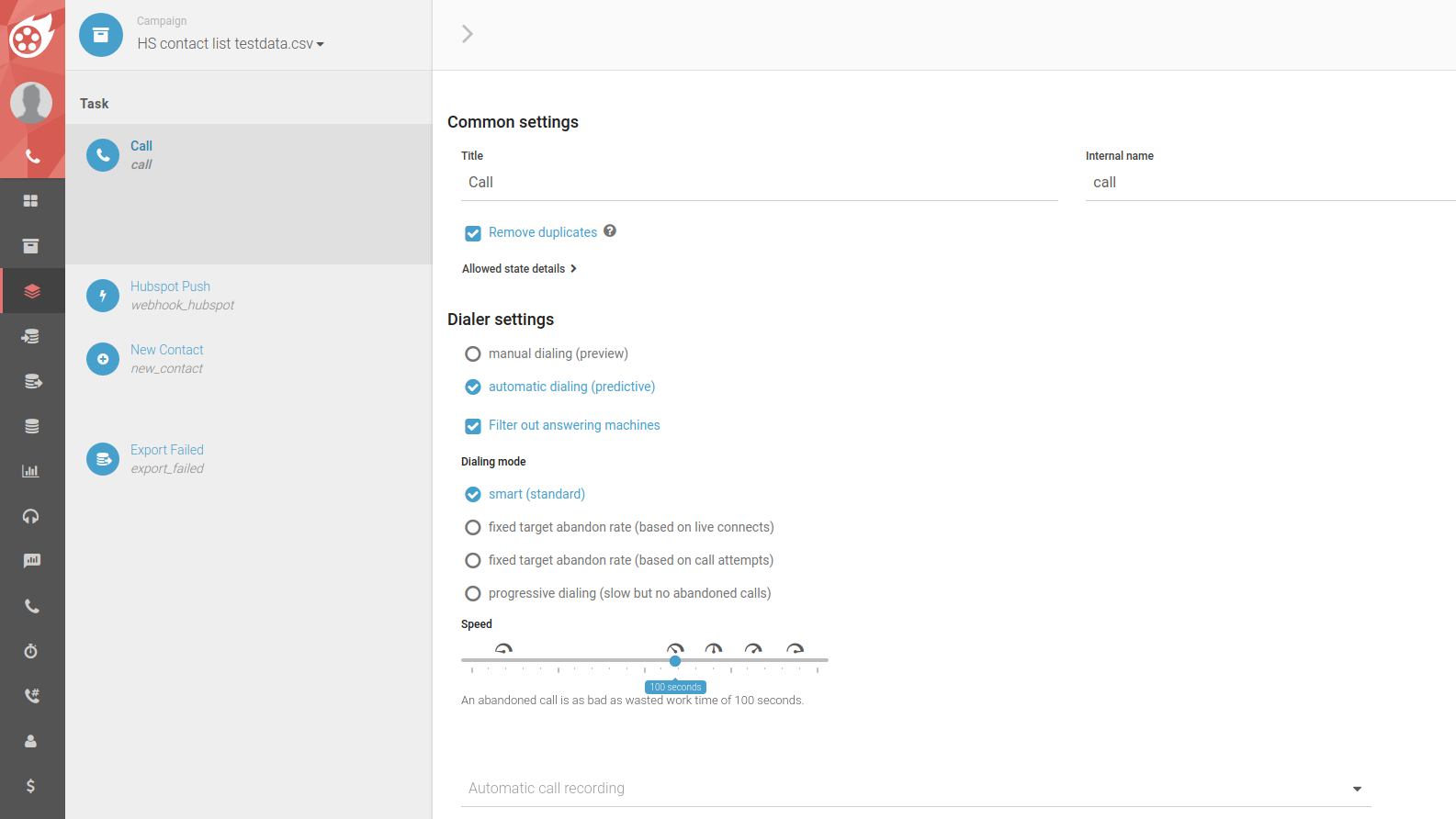Select the Hubspot Push task
Image resolution: width=1456 pixels, height=819 pixels.
[x=170, y=286]
